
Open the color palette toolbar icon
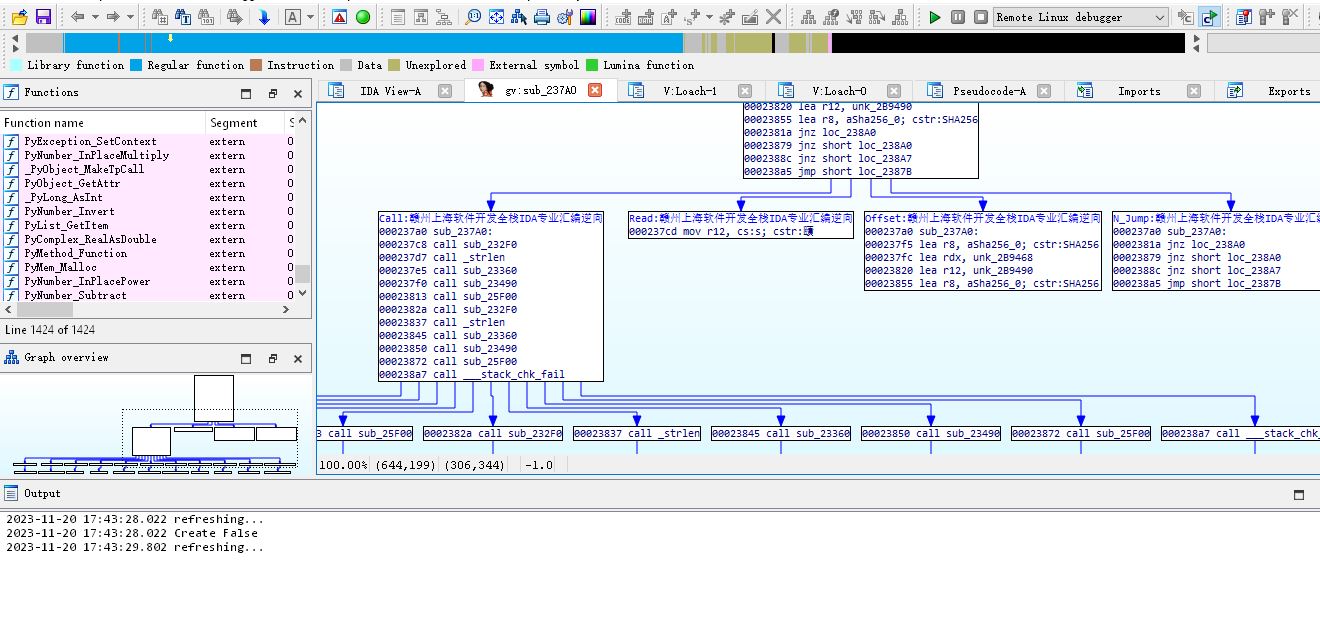[588, 17]
